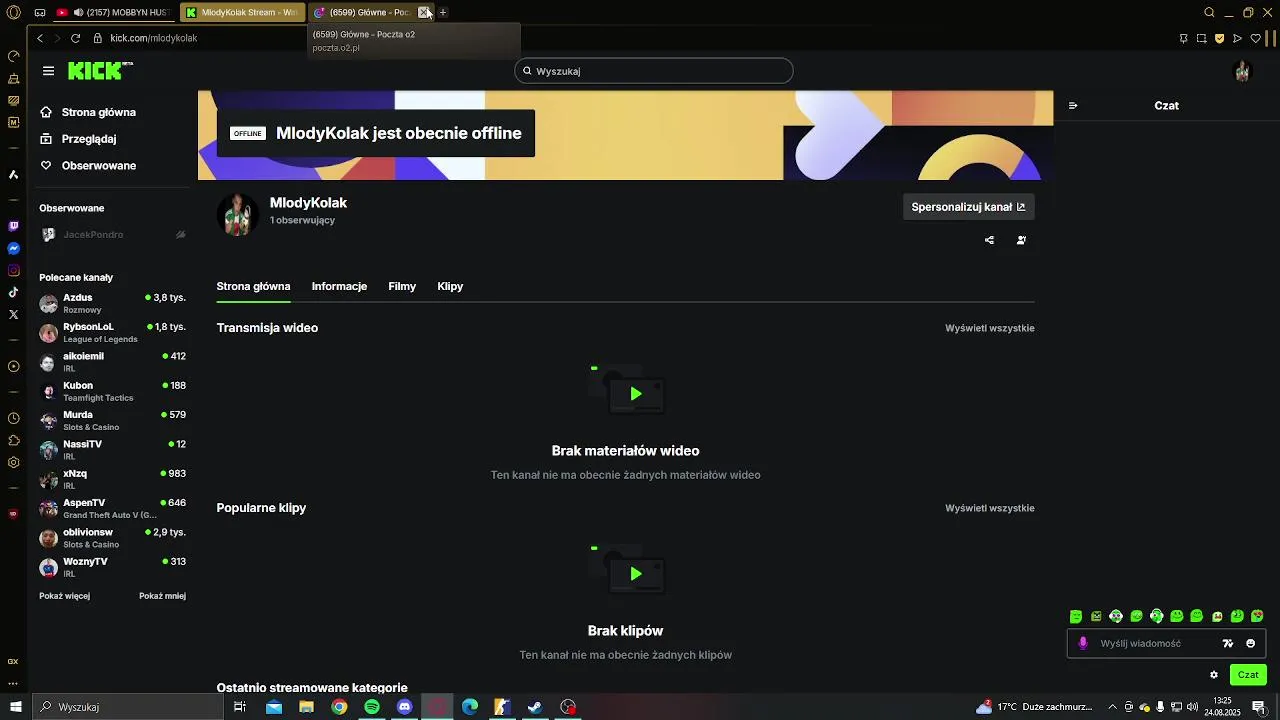Open TikTok in browser sidebar
The image size is (1280, 720).
click(x=13, y=293)
